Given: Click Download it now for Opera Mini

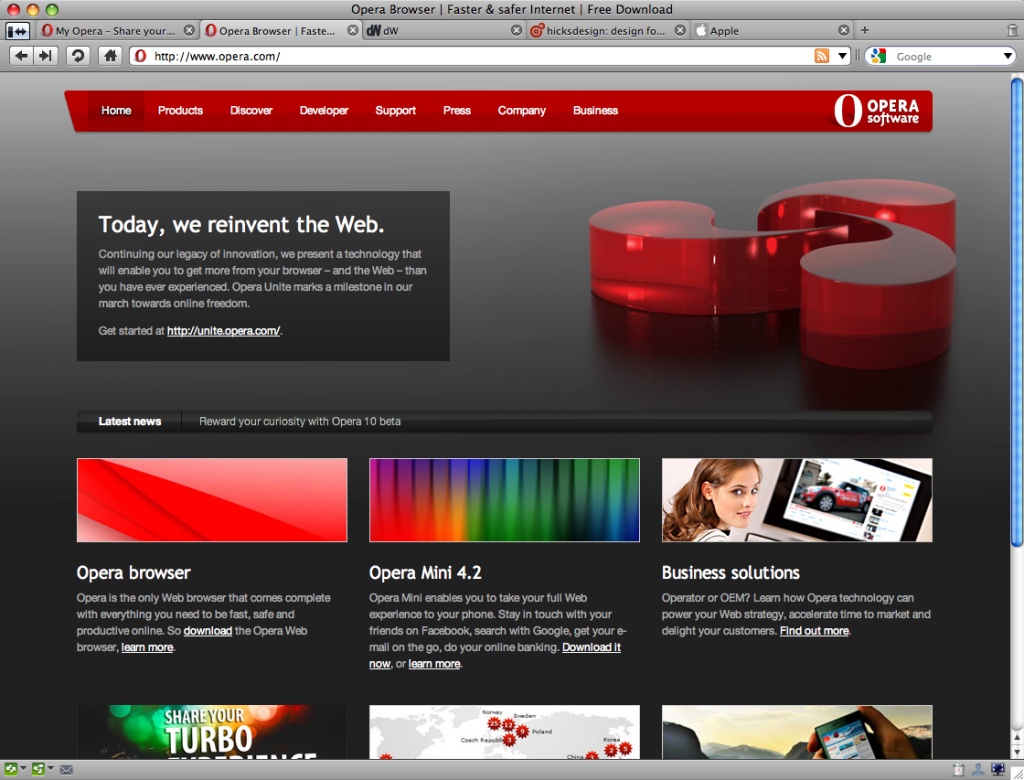Looking at the screenshot, I should tap(591, 647).
